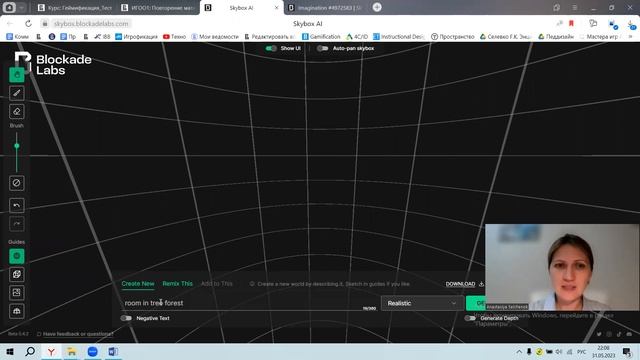Expand the bookmarks bar overflow chevron
The image size is (640, 360).
pos(631,37)
